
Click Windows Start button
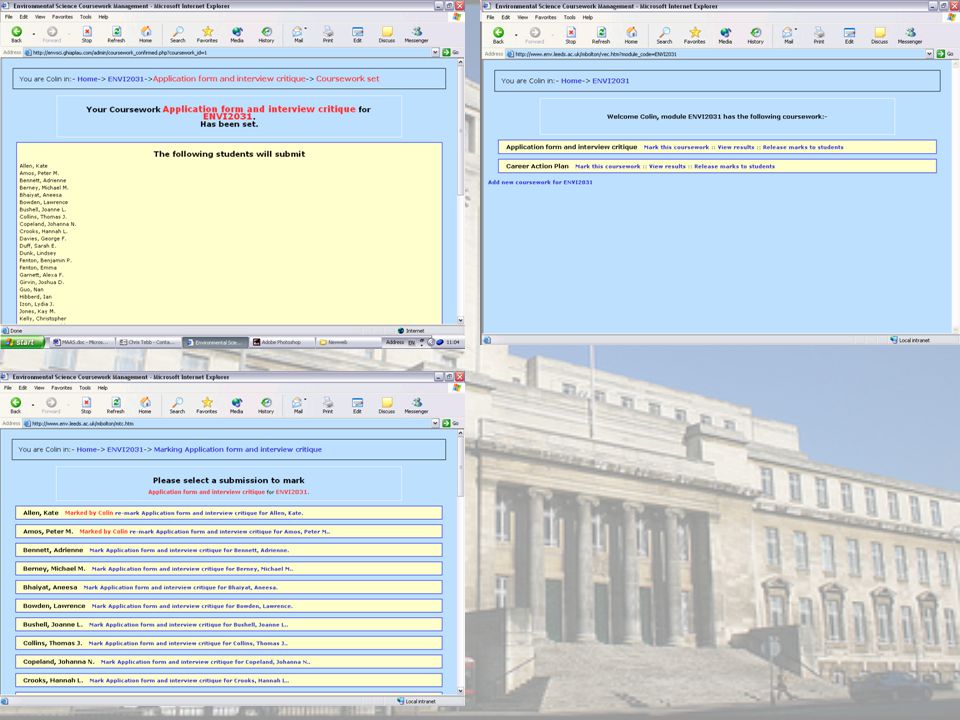(23, 342)
